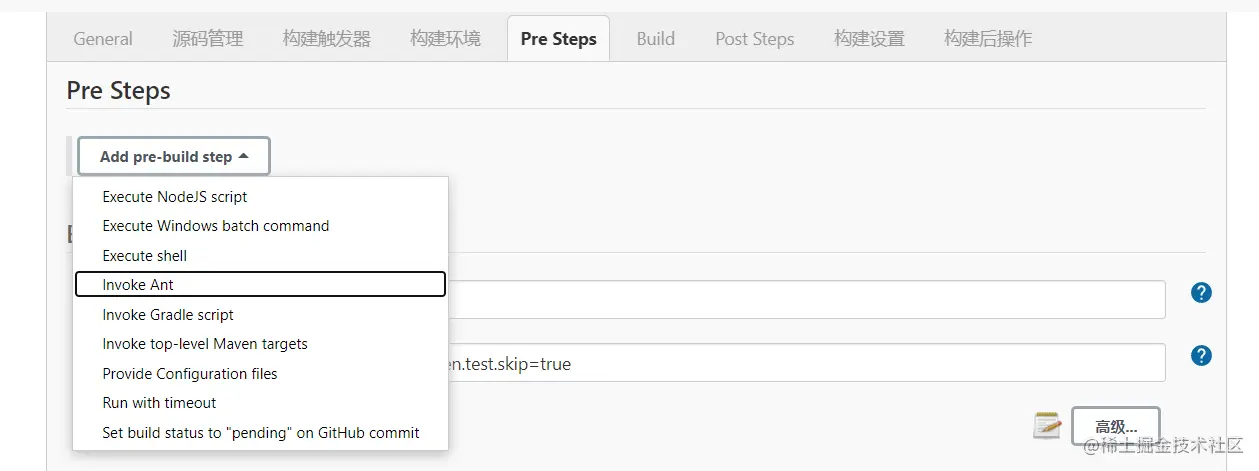1259x471 pixels.
Task: Click the notepad icon beside 高级 button
Action: click(1046, 425)
